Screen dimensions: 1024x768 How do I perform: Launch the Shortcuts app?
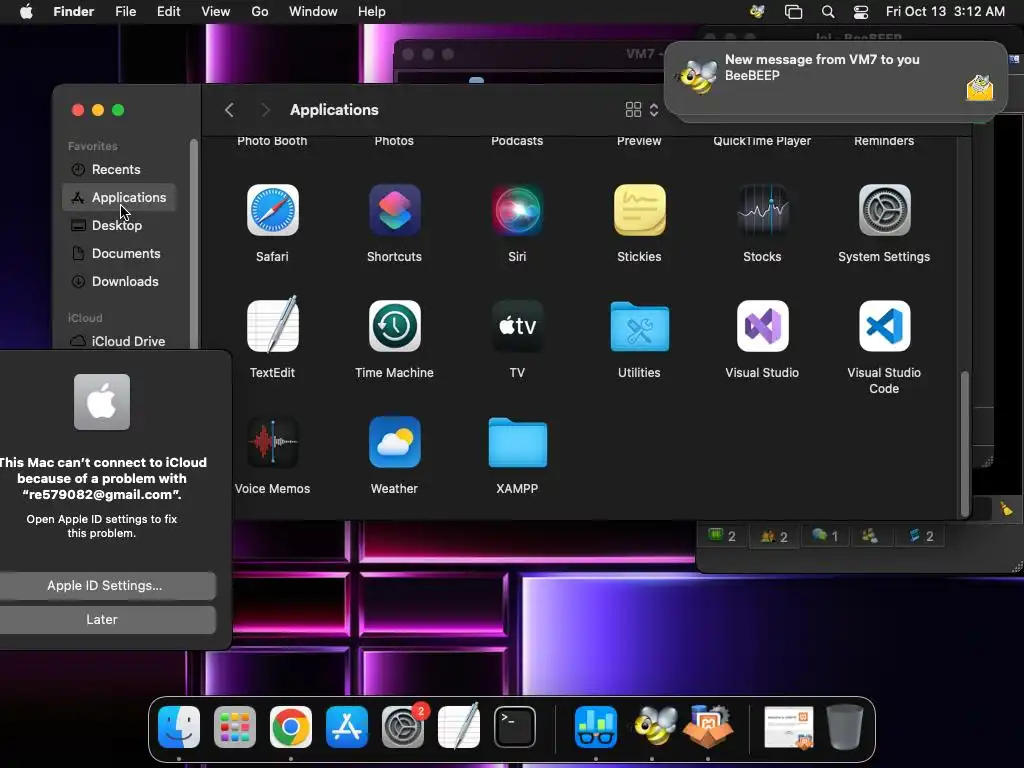point(394,210)
